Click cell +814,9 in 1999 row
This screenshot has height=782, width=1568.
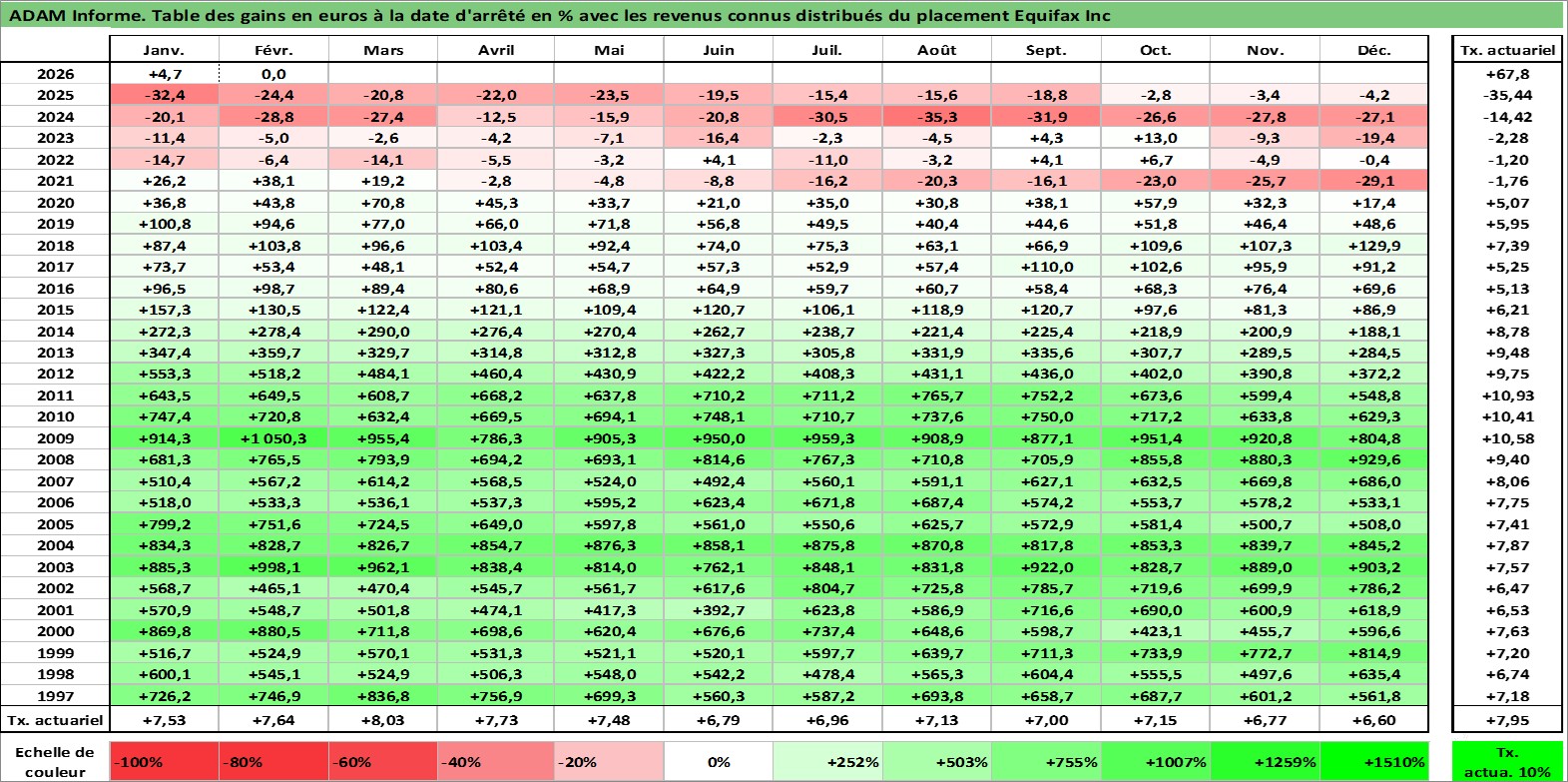pyautogui.click(x=1373, y=653)
